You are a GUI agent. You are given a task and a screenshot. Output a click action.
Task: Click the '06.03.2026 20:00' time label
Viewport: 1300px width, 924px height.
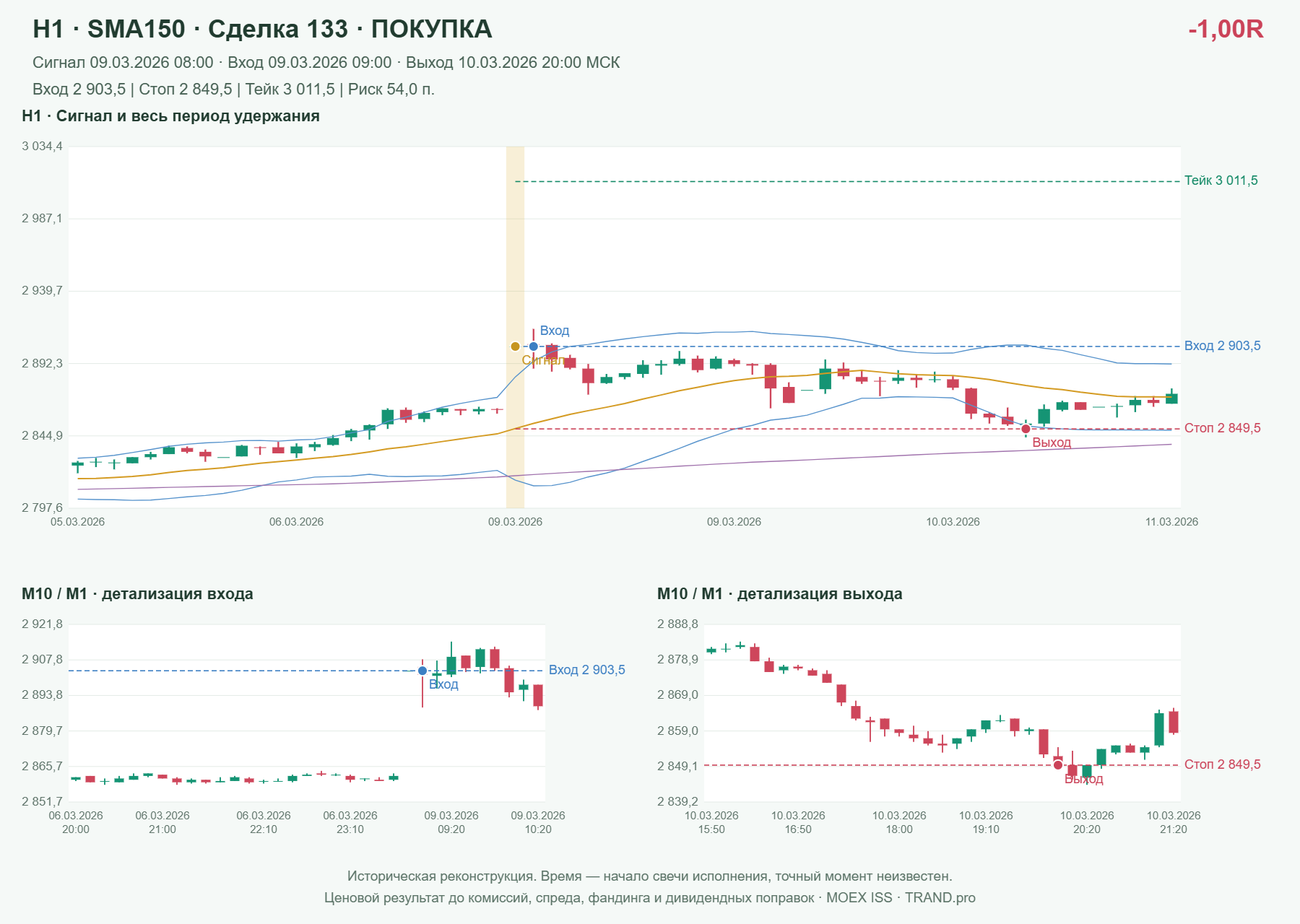tap(76, 822)
